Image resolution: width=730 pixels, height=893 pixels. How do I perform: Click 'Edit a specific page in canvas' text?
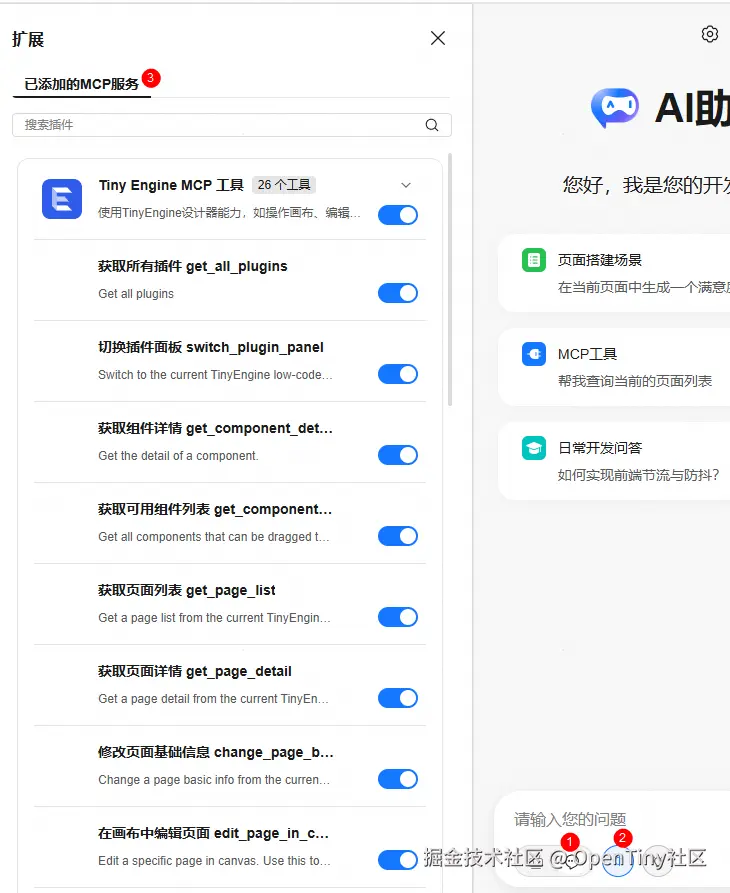214,860
